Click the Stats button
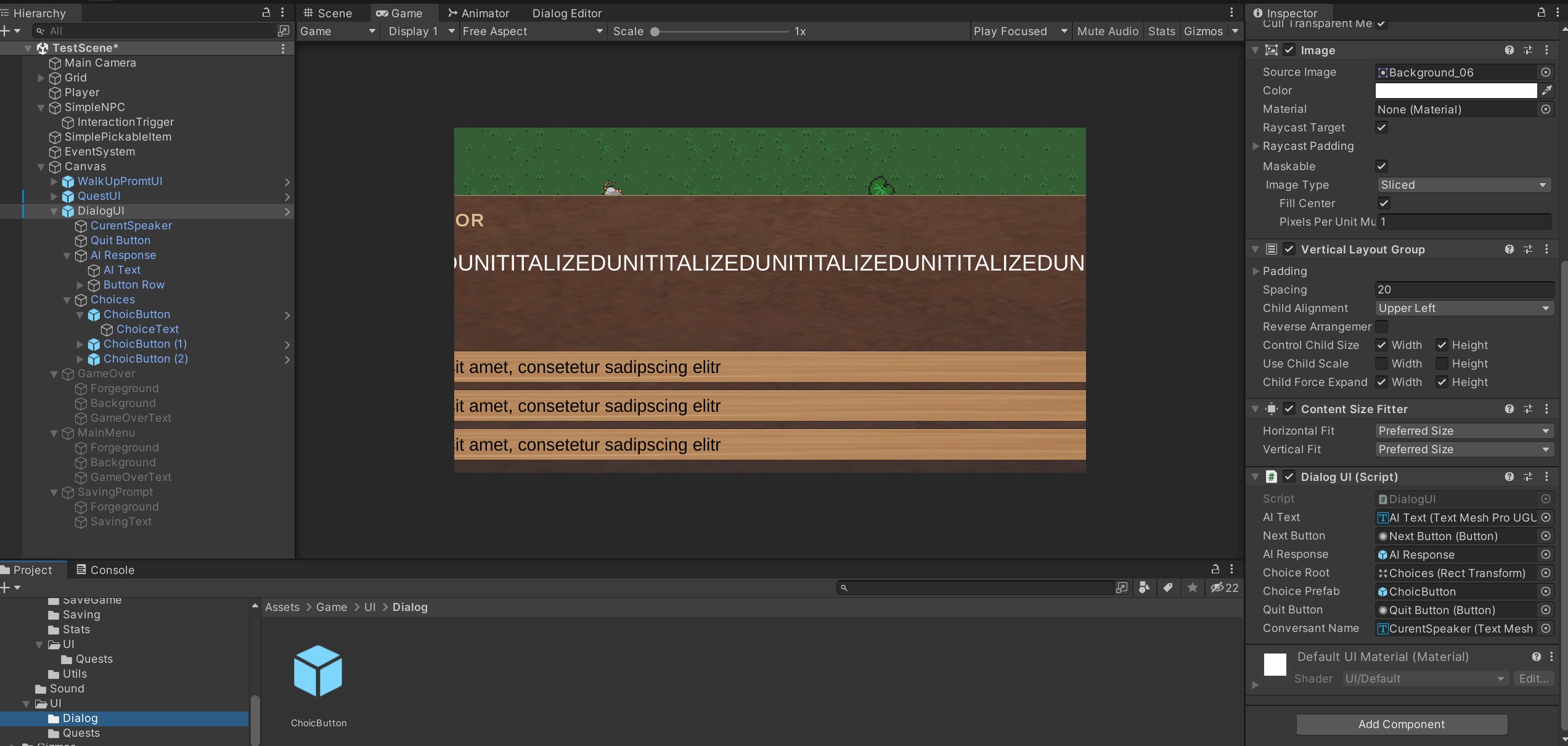Image resolution: width=1568 pixels, height=746 pixels. 1161,31
